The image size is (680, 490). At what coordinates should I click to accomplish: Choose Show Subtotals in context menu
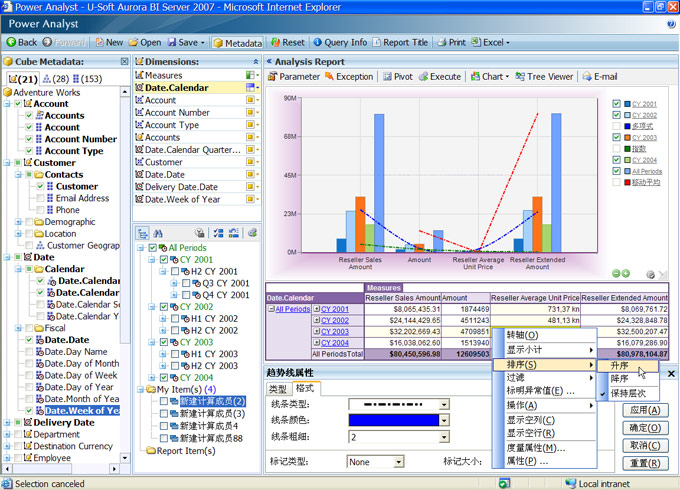(544, 350)
